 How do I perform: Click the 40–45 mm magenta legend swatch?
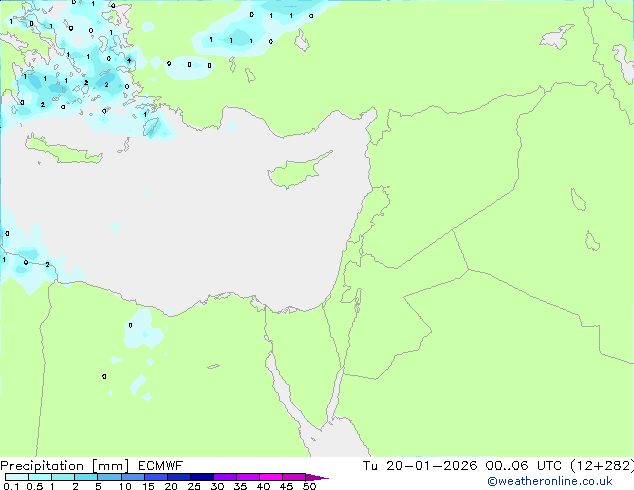point(271,477)
